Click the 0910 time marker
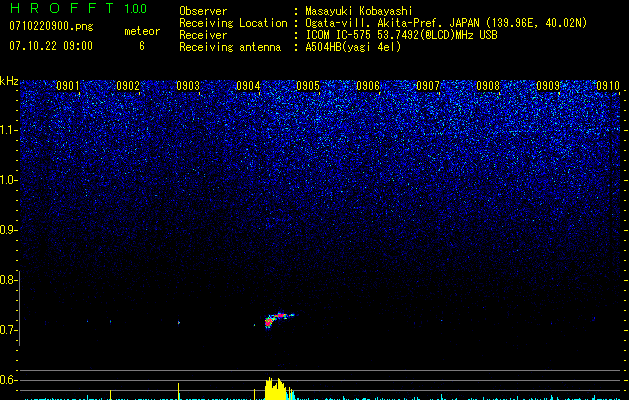The width and height of the screenshot is (629, 400). click(x=608, y=86)
